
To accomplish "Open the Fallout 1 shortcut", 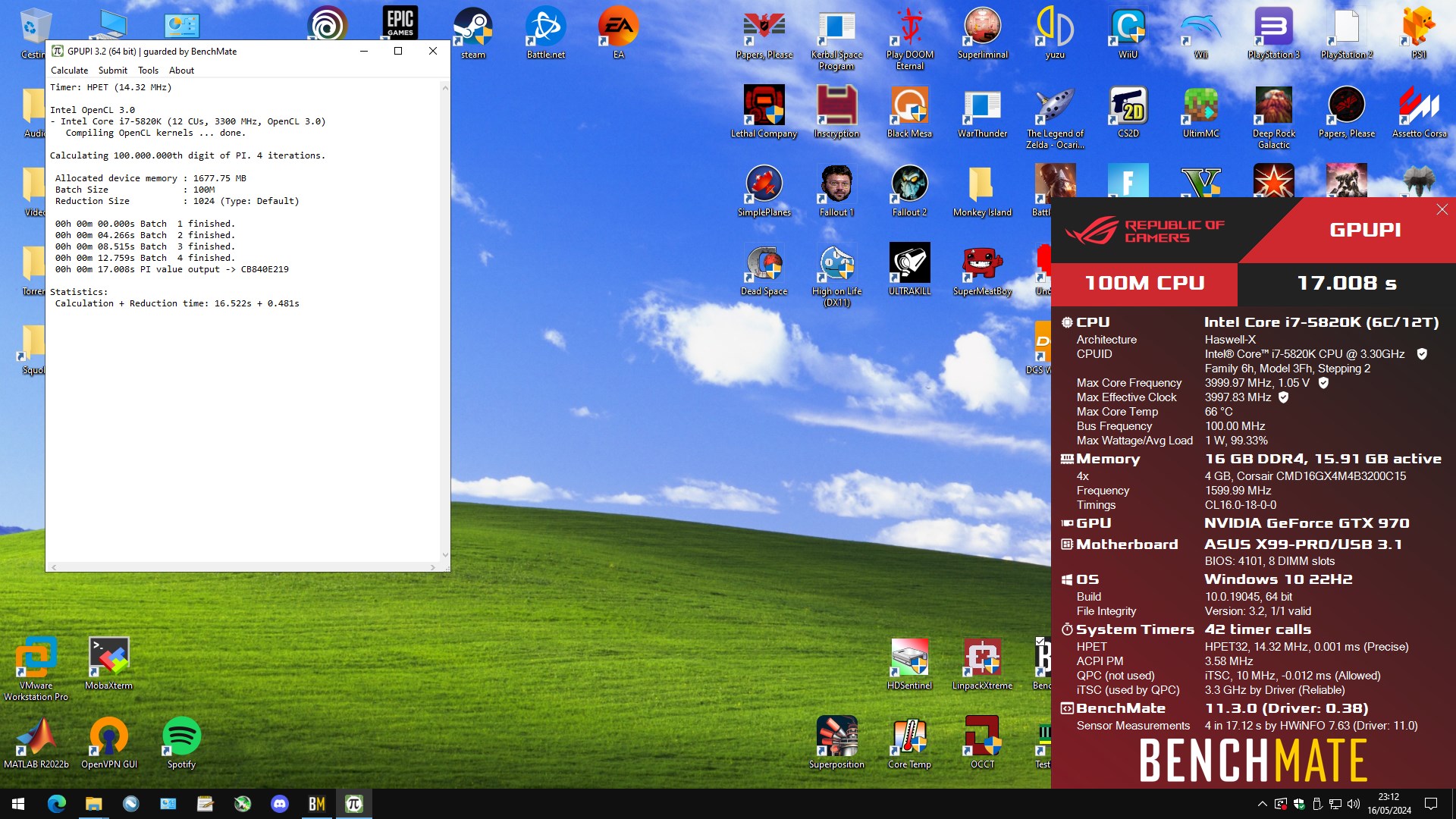I will pos(836,191).
